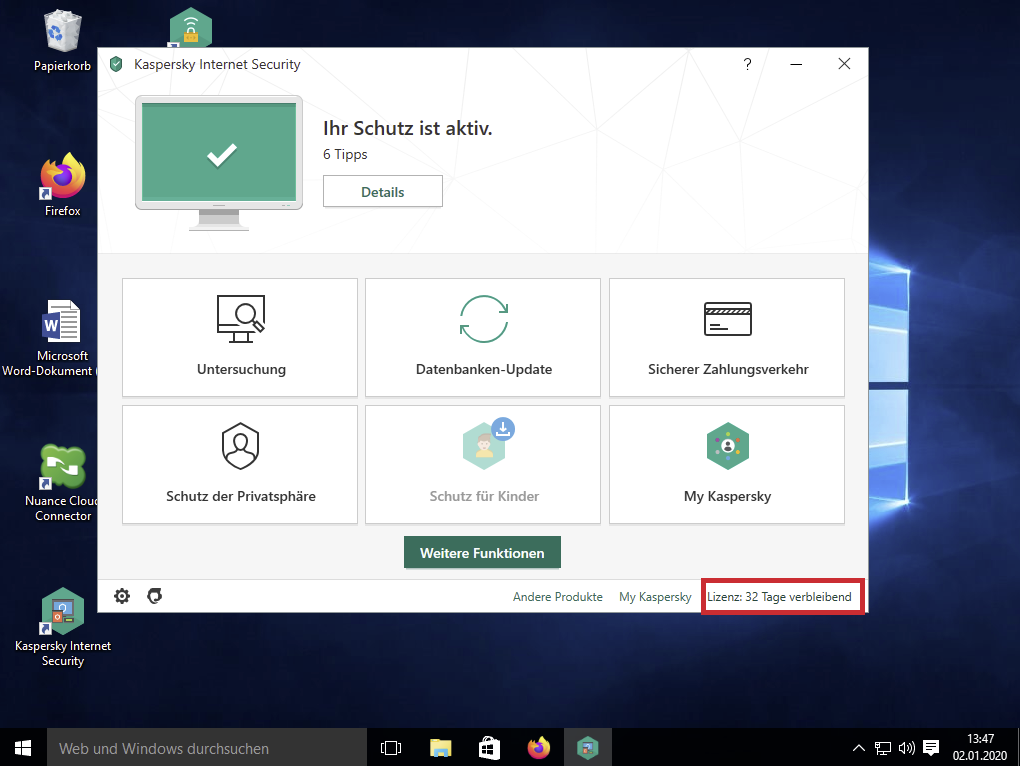Screen dimensions: 1020x766
Task: Open the Windows Start menu
Action: 23,748
